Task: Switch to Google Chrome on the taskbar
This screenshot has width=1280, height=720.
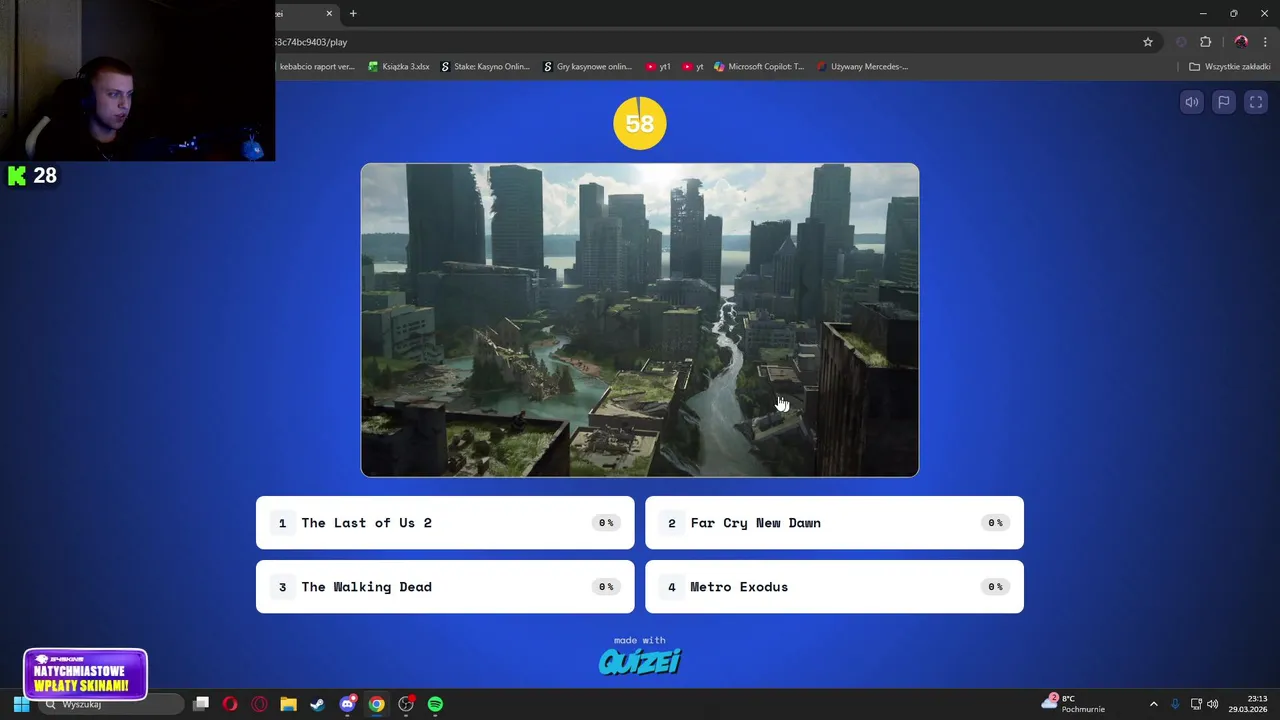Action: [376, 704]
